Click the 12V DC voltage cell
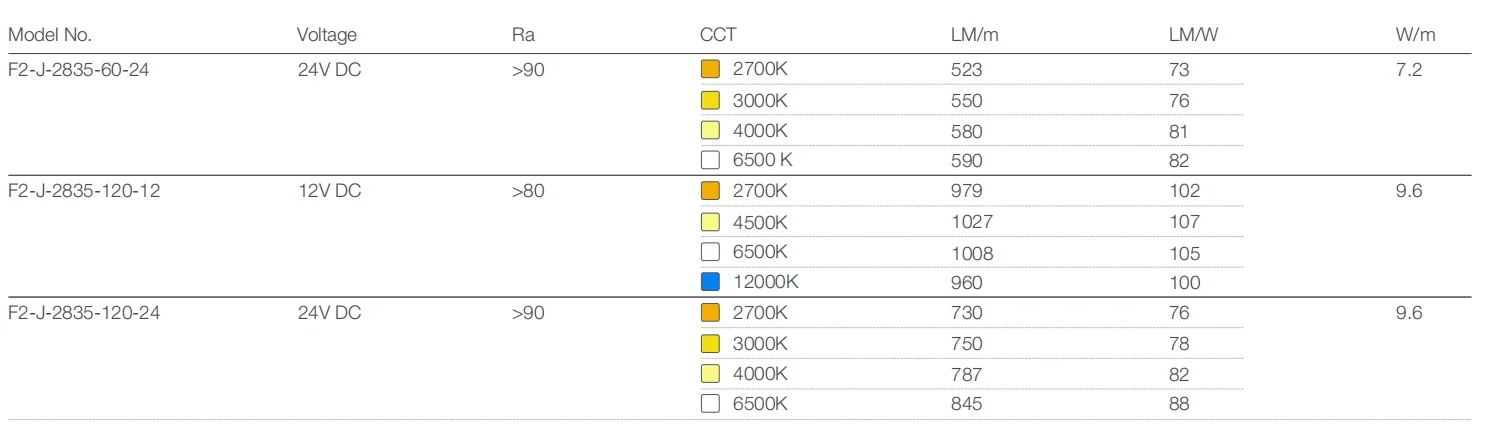This screenshot has width=1502, height=439. coord(329,191)
